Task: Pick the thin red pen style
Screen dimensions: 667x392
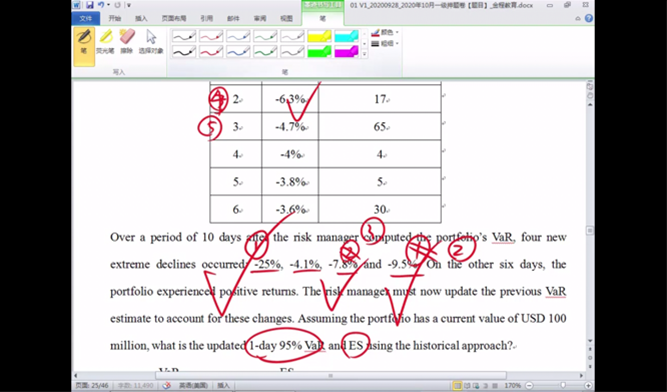Action: [x=211, y=36]
